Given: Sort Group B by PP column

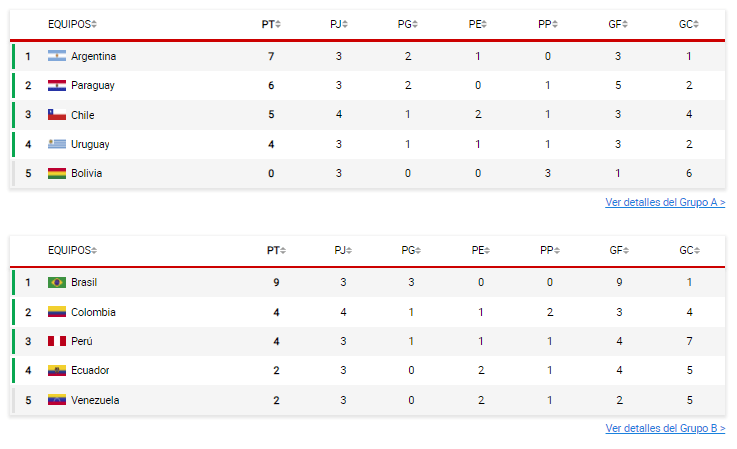Looking at the screenshot, I should (548, 250).
